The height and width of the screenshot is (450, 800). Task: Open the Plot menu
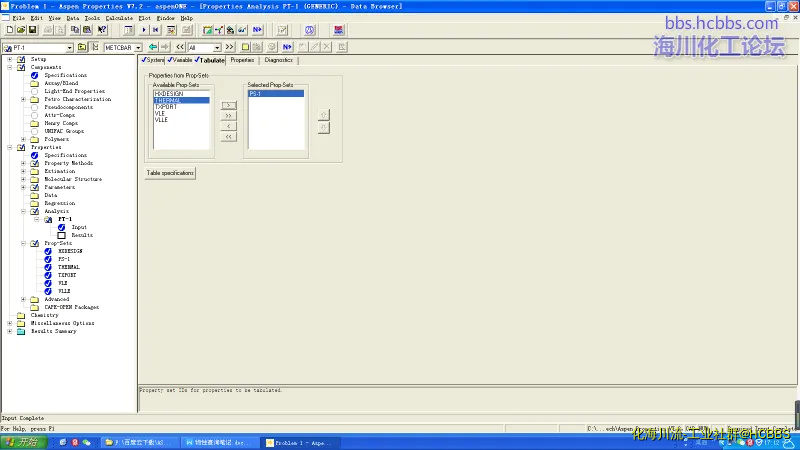click(x=144, y=18)
